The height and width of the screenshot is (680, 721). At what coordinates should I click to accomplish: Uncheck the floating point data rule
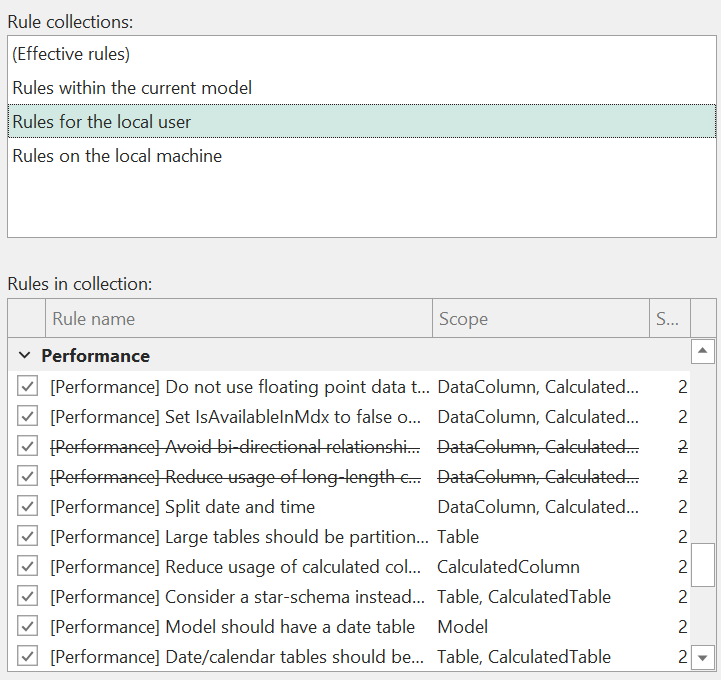[x=27, y=387]
